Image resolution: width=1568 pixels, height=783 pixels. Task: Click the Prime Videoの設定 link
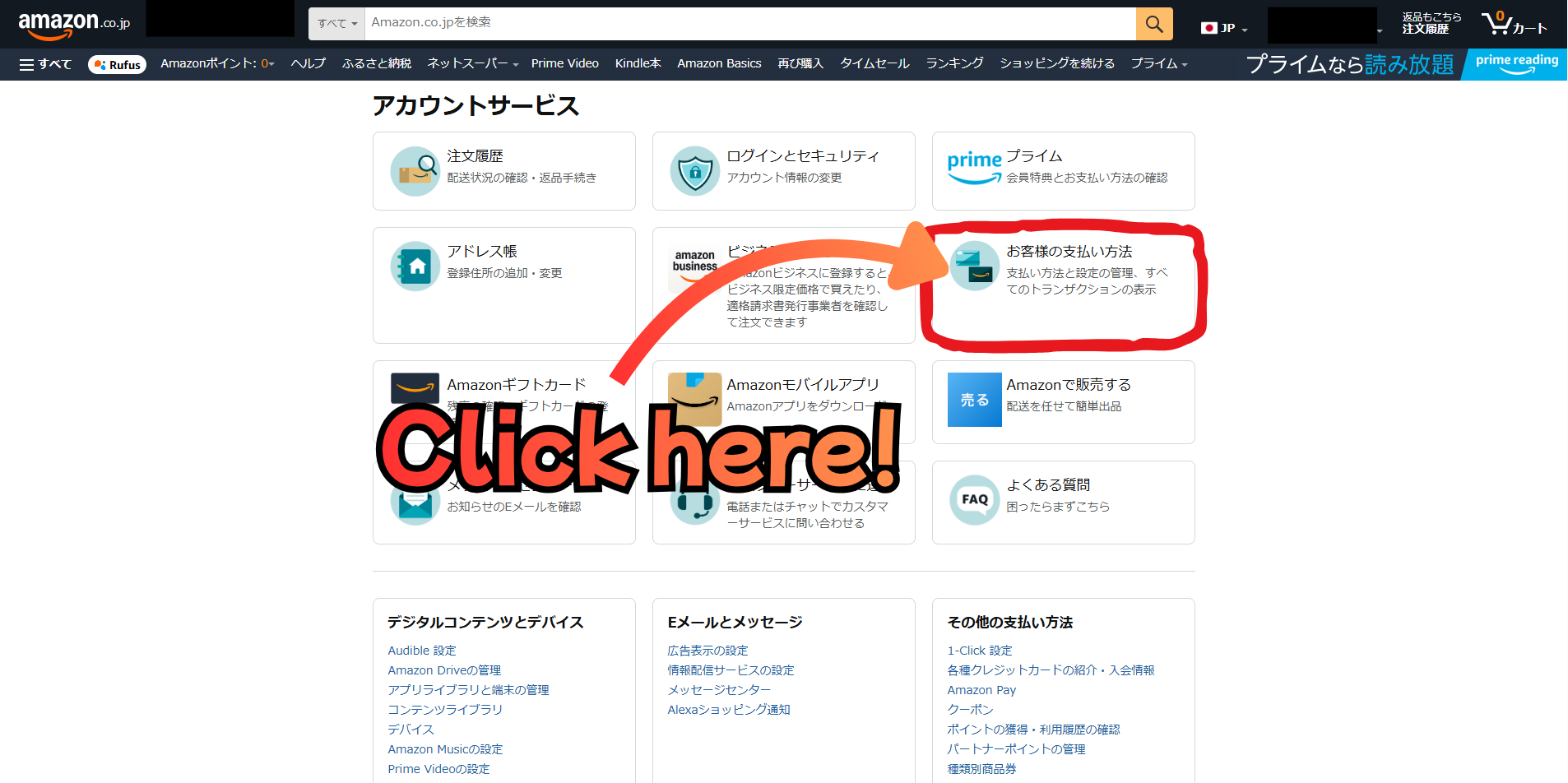point(438,769)
